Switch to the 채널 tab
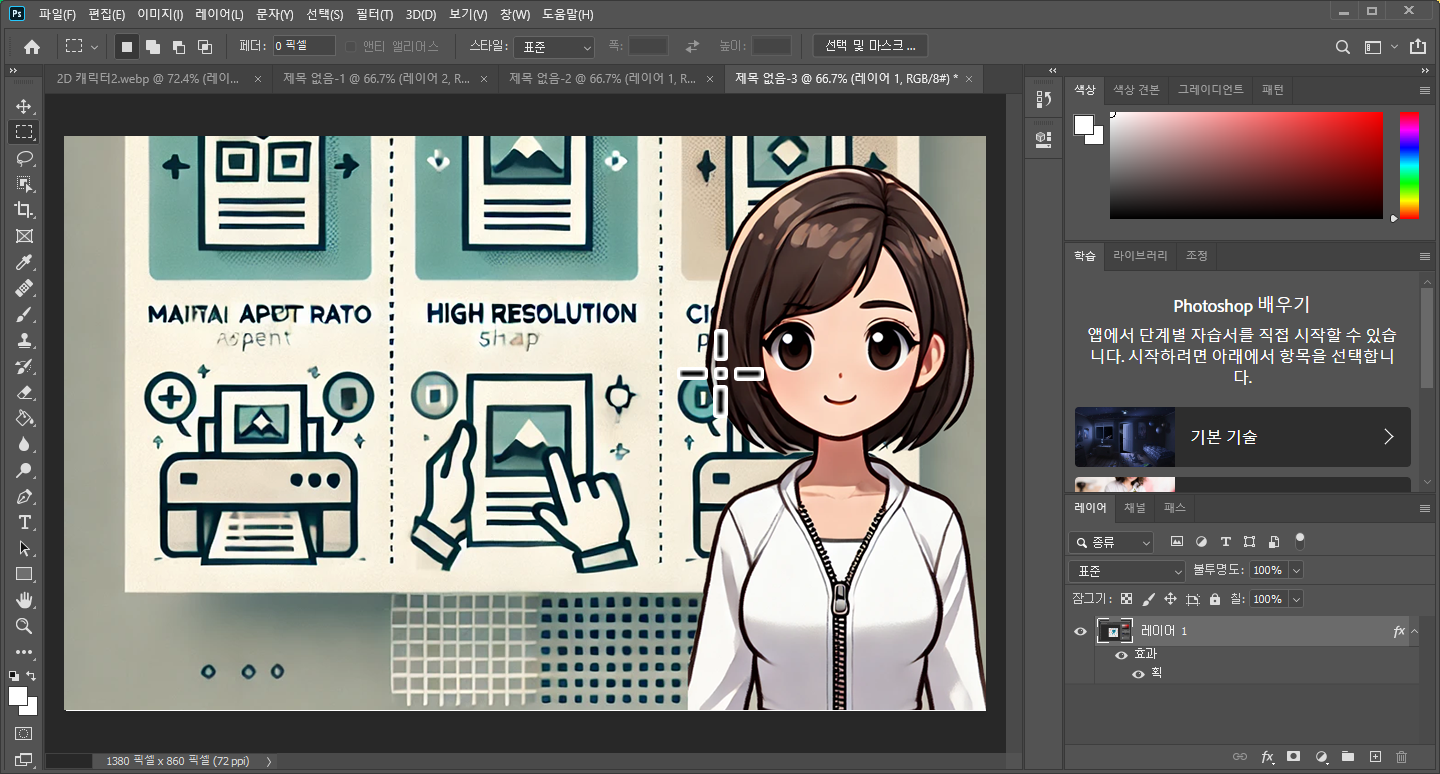 1134,508
